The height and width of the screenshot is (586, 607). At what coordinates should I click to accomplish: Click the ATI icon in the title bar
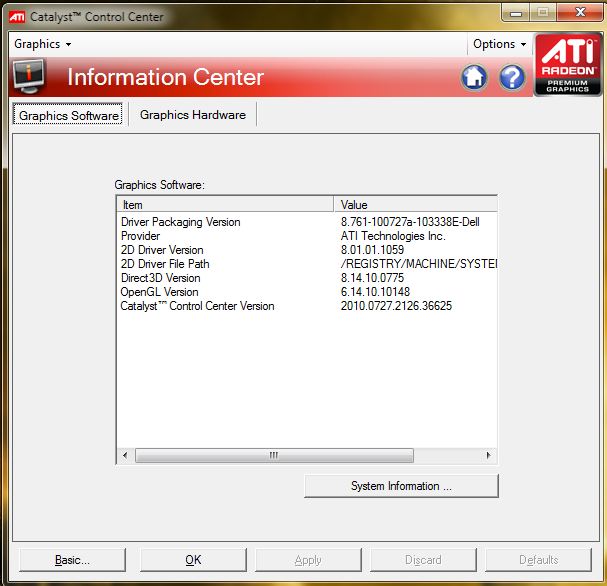(x=17, y=17)
